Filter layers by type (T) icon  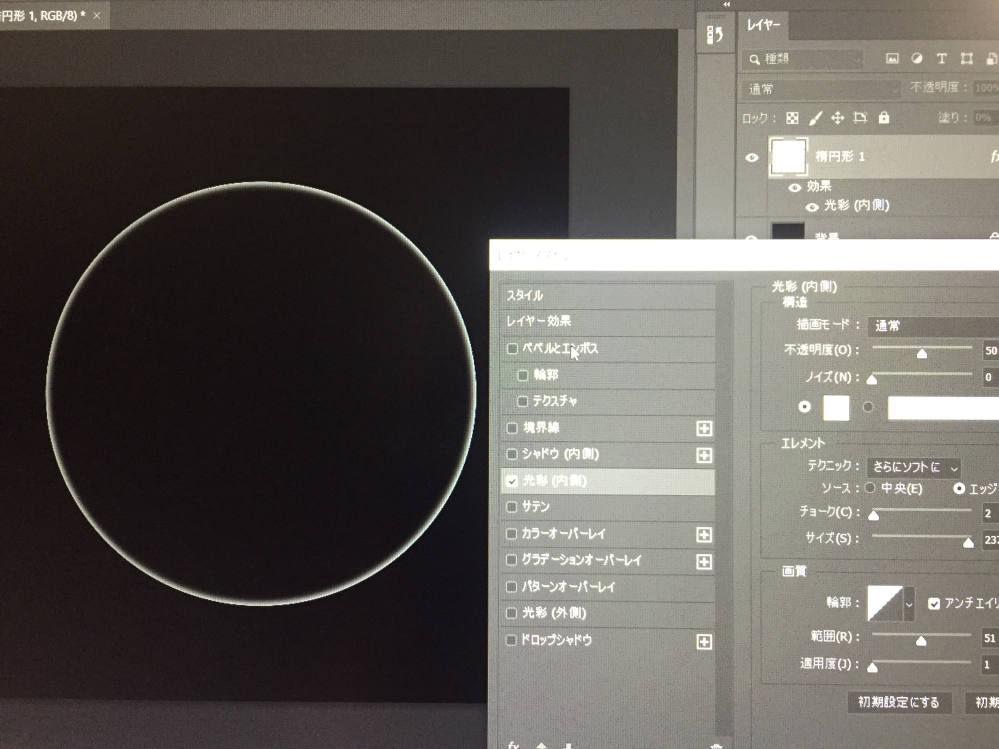click(x=941, y=59)
